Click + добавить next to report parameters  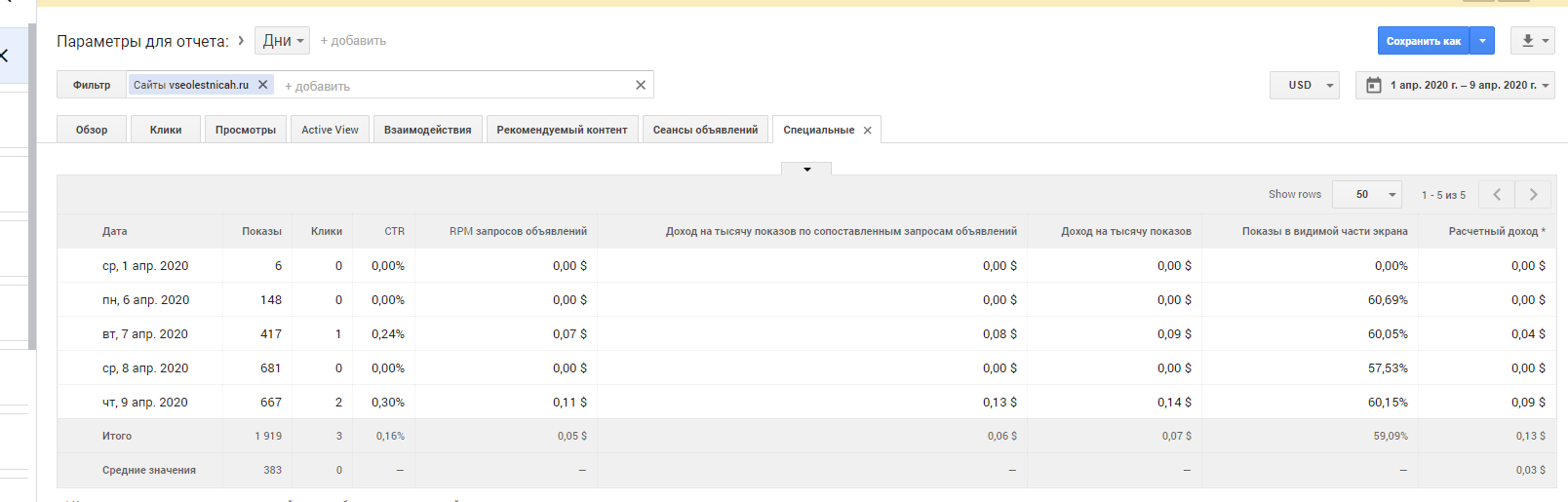coord(353,41)
